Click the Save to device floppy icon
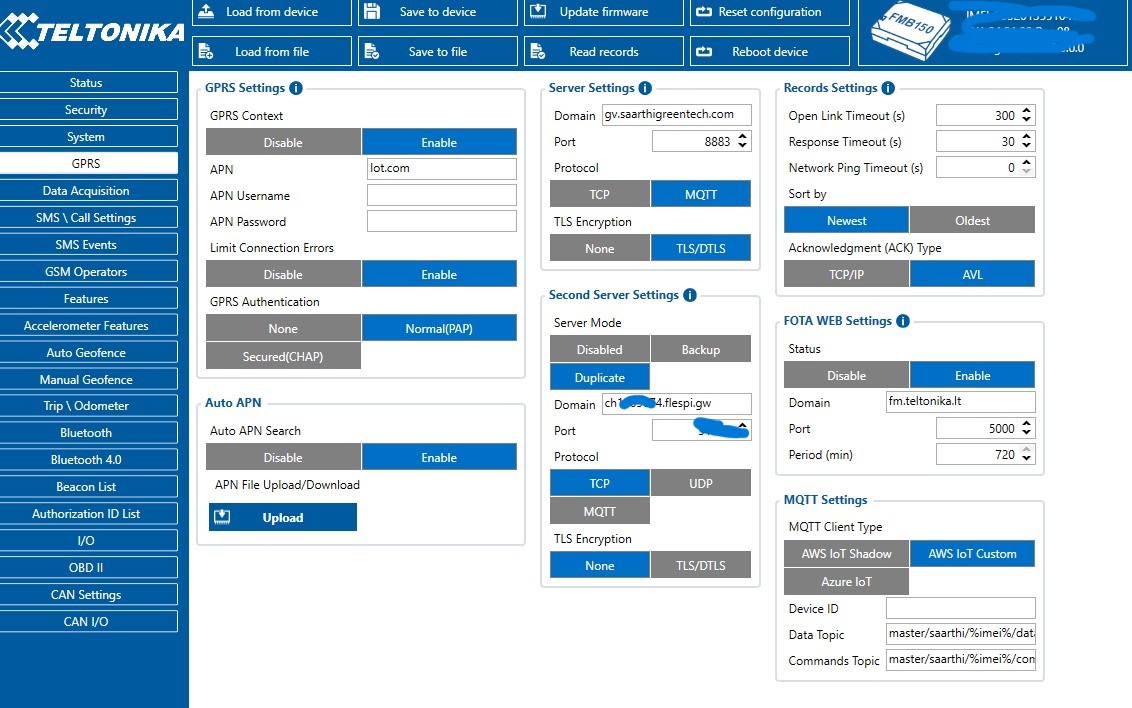 coord(372,12)
